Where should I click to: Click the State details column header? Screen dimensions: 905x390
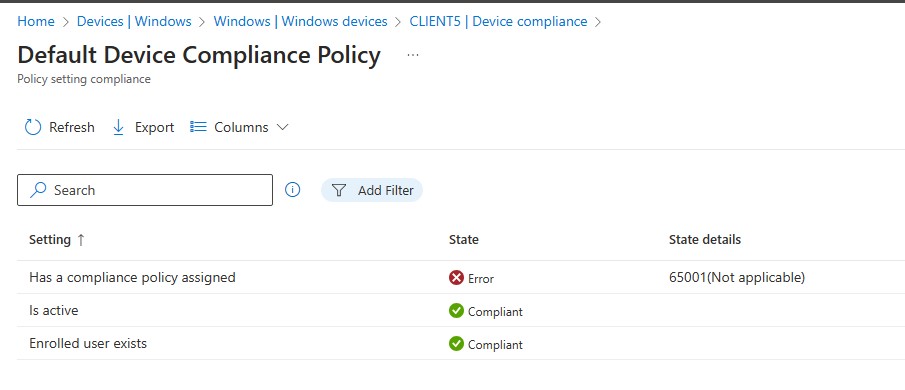coord(705,239)
